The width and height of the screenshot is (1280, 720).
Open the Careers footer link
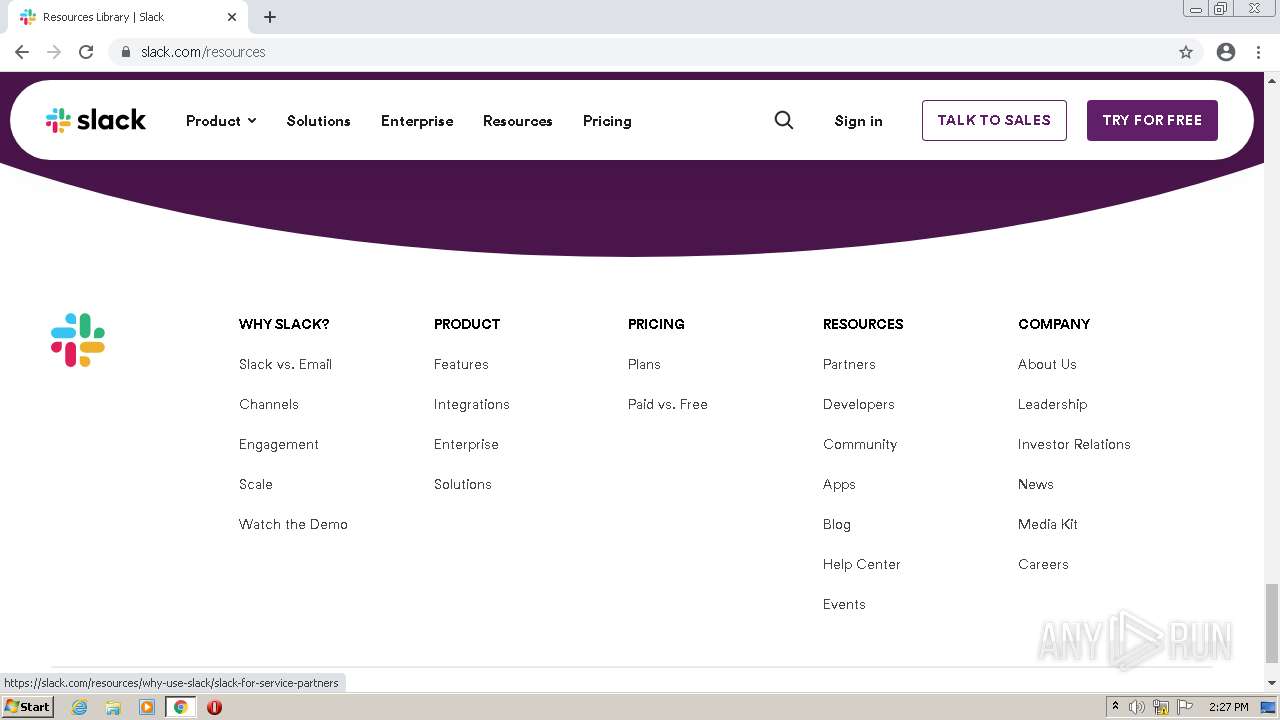(x=1043, y=564)
